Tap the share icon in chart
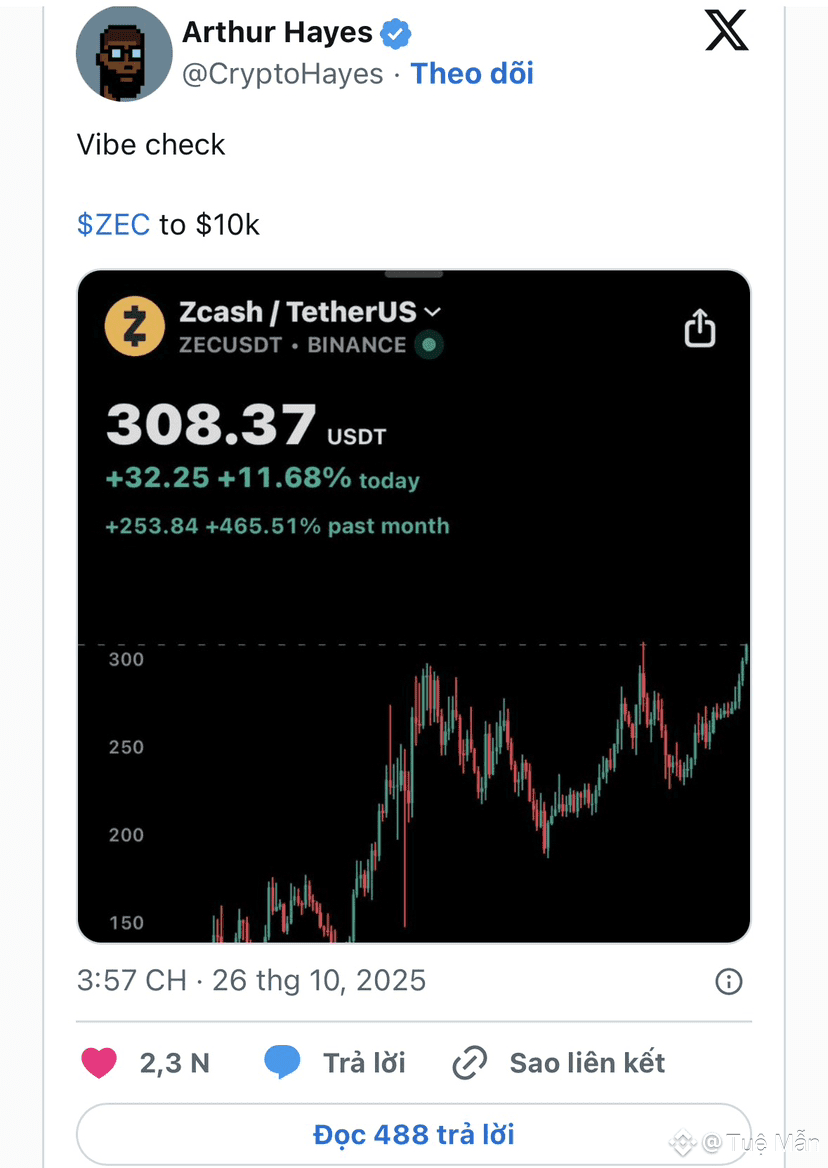The image size is (828, 1168). click(x=700, y=328)
